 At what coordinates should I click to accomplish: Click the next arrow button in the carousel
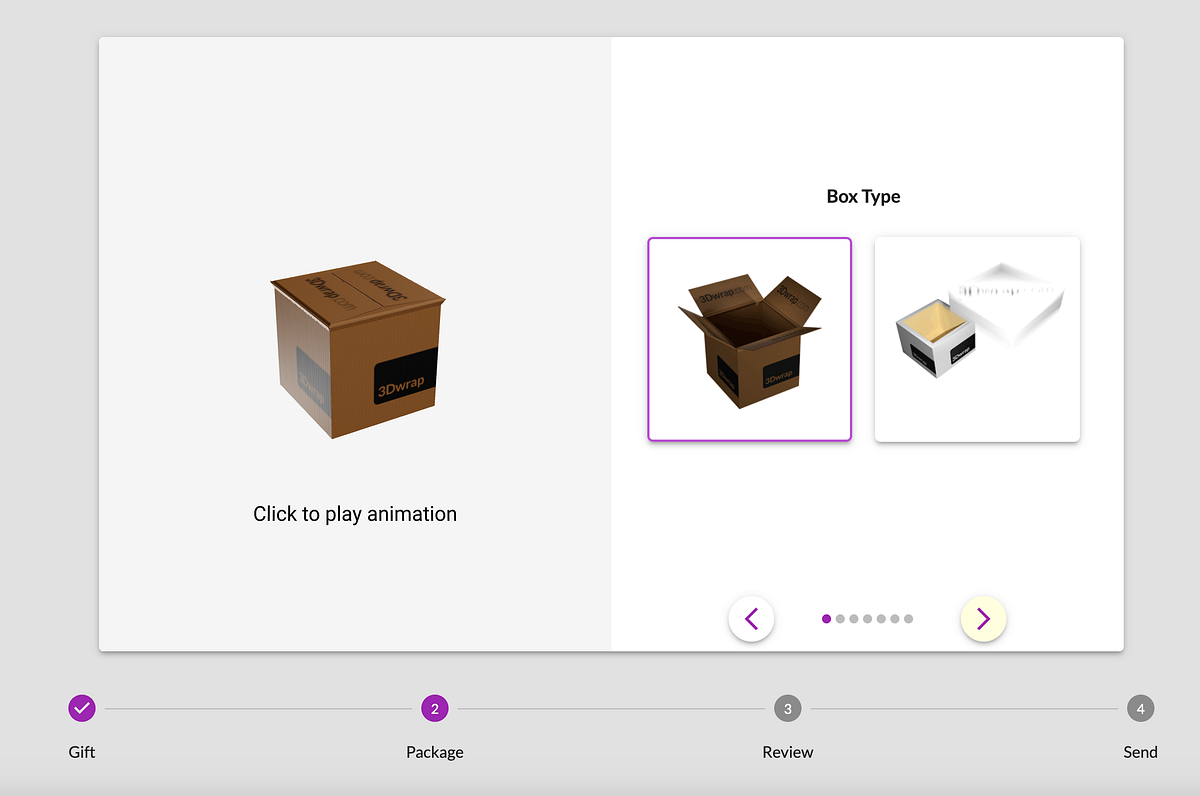point(983,619)
